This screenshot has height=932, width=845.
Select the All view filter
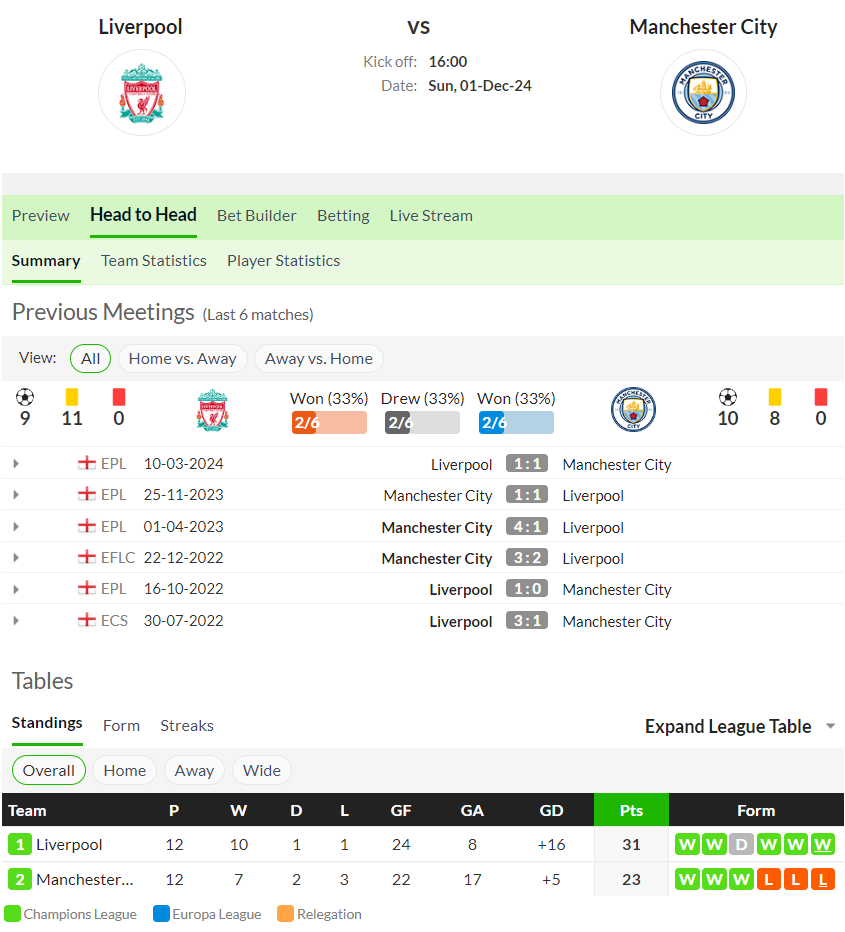(x=90, y=358)
